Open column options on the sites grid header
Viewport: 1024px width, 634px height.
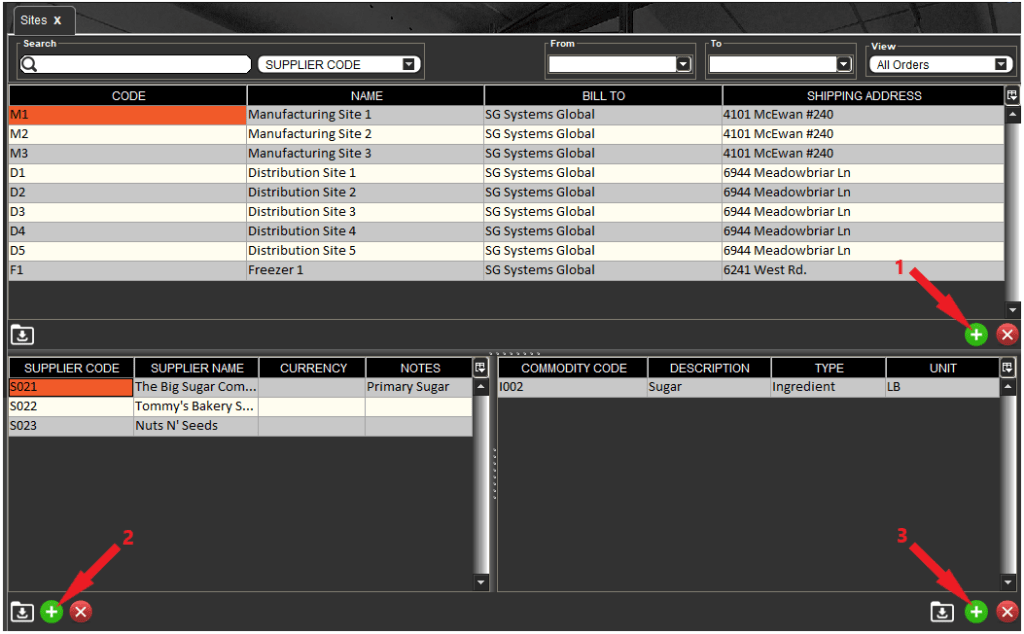[1011, 95]
